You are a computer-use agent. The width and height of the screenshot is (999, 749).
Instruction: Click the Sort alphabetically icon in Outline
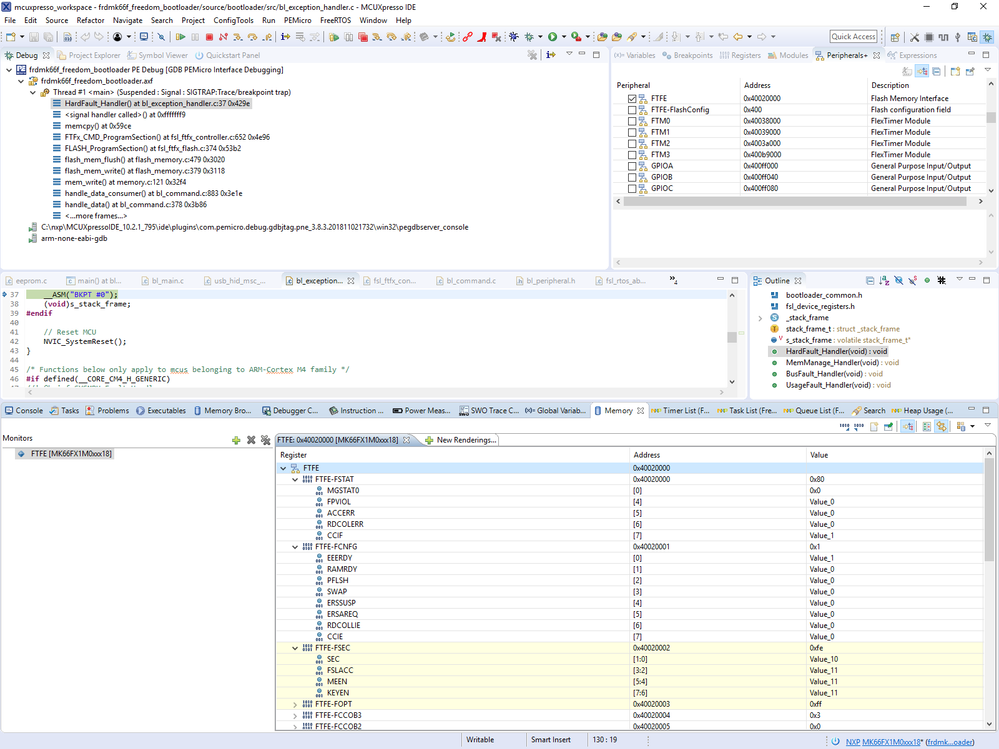[x=884, y=280]
